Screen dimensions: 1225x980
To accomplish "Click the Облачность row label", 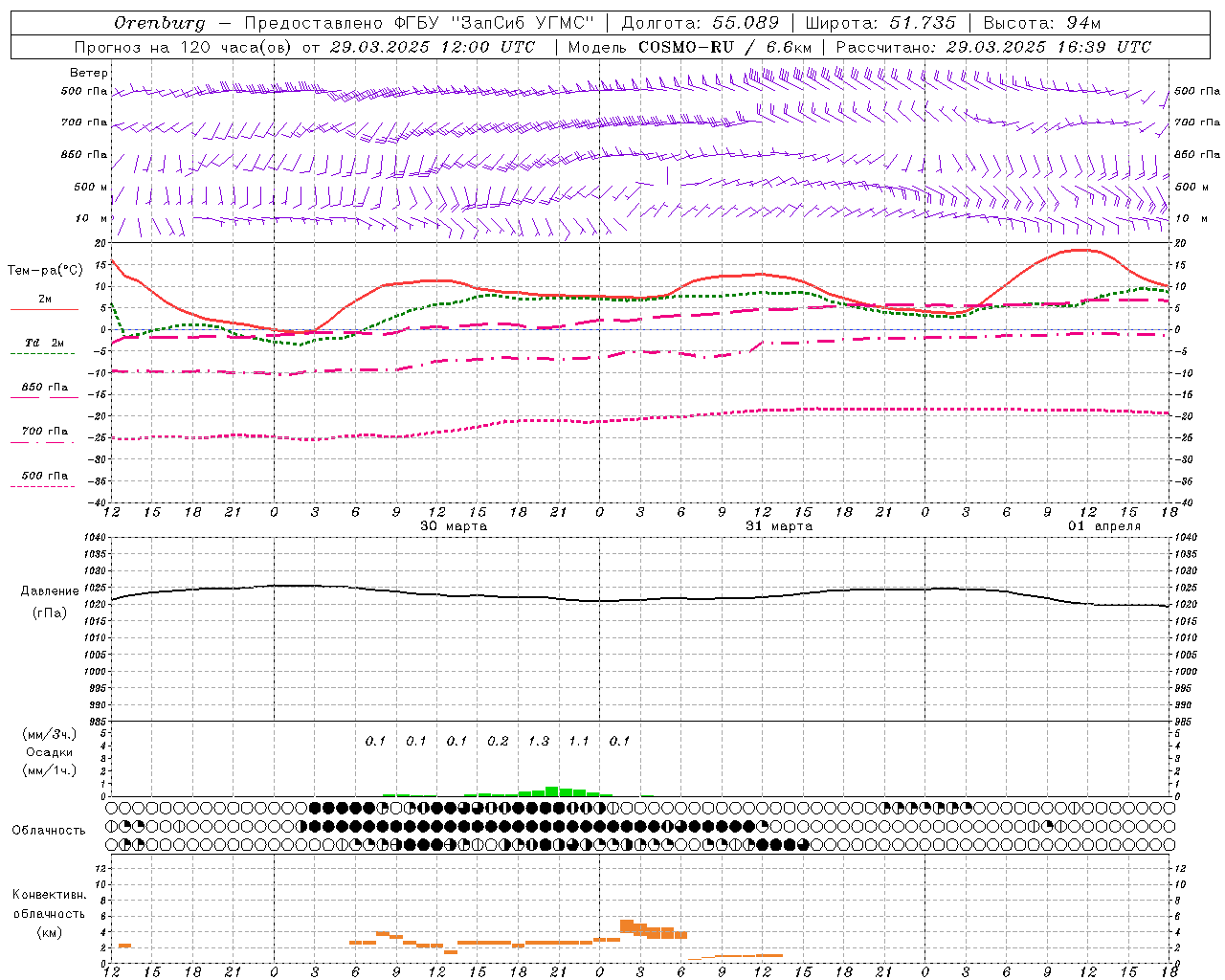I will coord(49,830).
